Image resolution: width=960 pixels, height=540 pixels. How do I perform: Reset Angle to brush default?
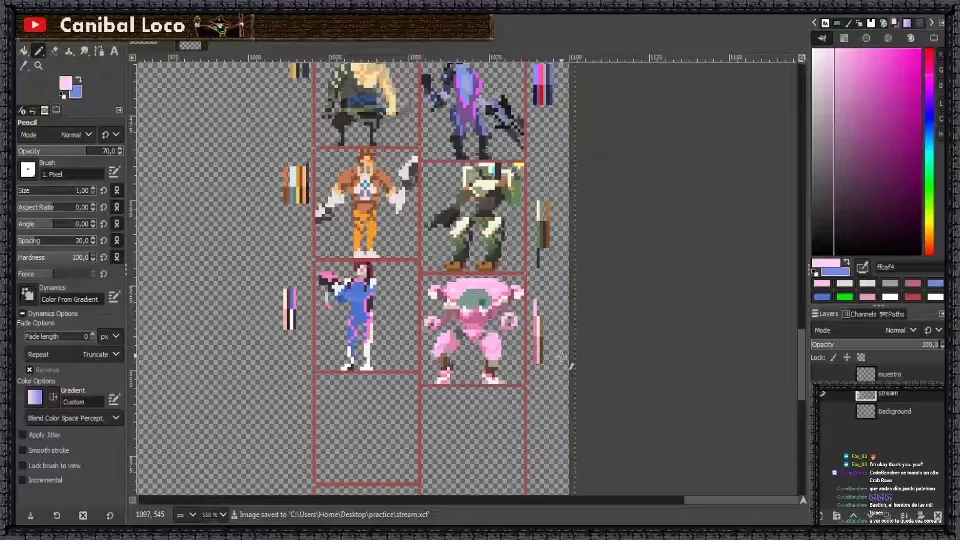(104, 223)
